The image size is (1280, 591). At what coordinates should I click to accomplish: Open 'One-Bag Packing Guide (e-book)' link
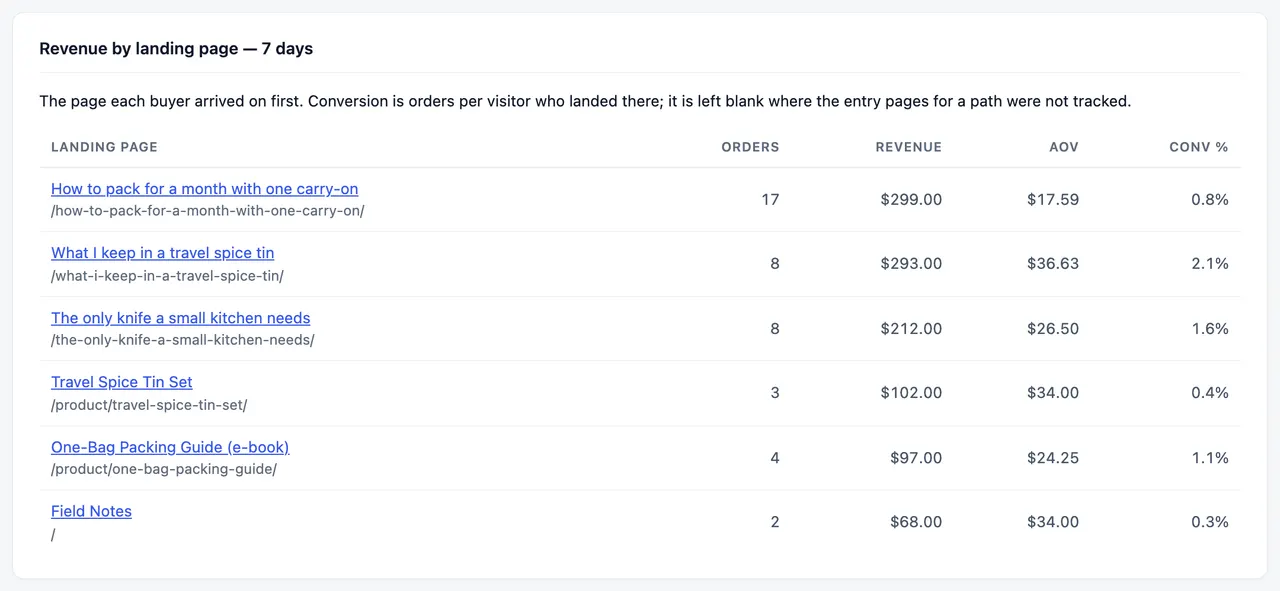coord(170,447)
